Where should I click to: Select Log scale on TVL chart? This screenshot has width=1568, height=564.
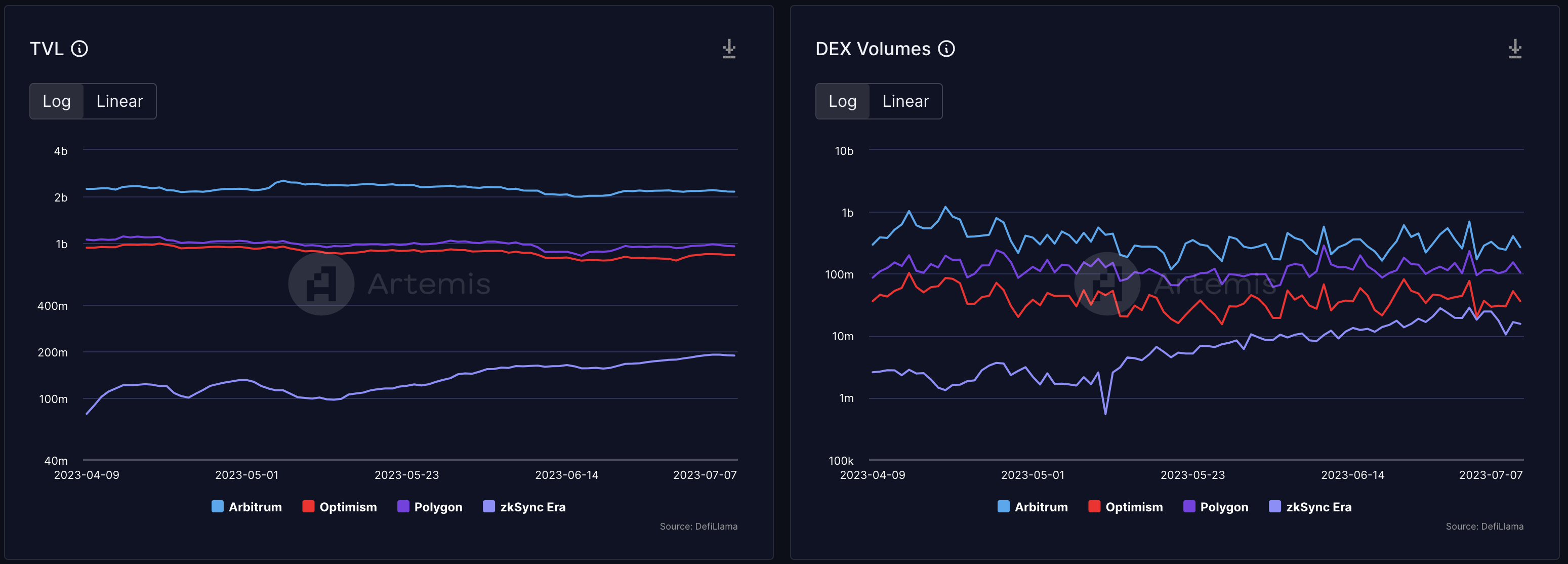[x=57, y=101]
